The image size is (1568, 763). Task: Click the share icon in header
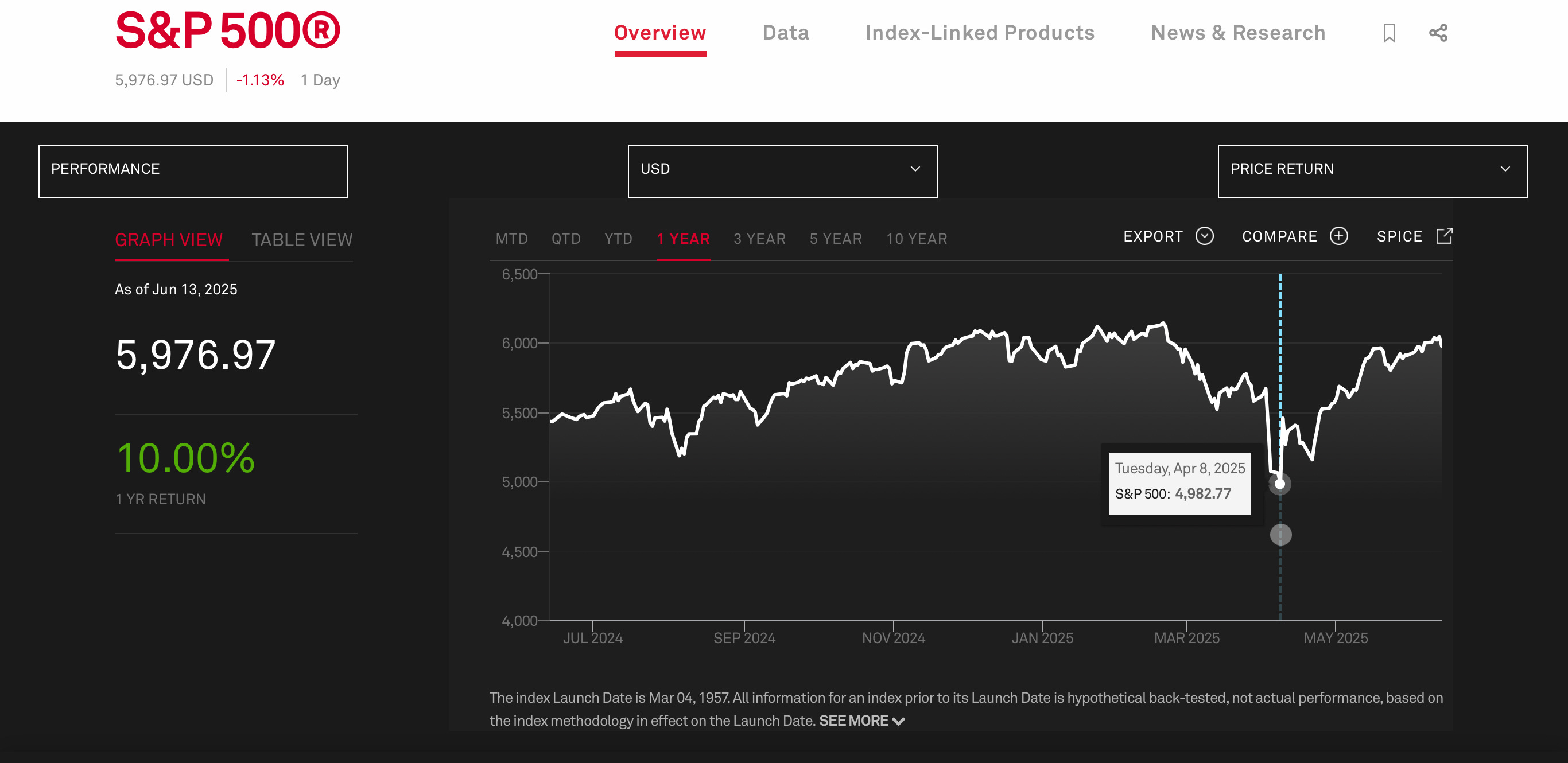point(1438,33)
